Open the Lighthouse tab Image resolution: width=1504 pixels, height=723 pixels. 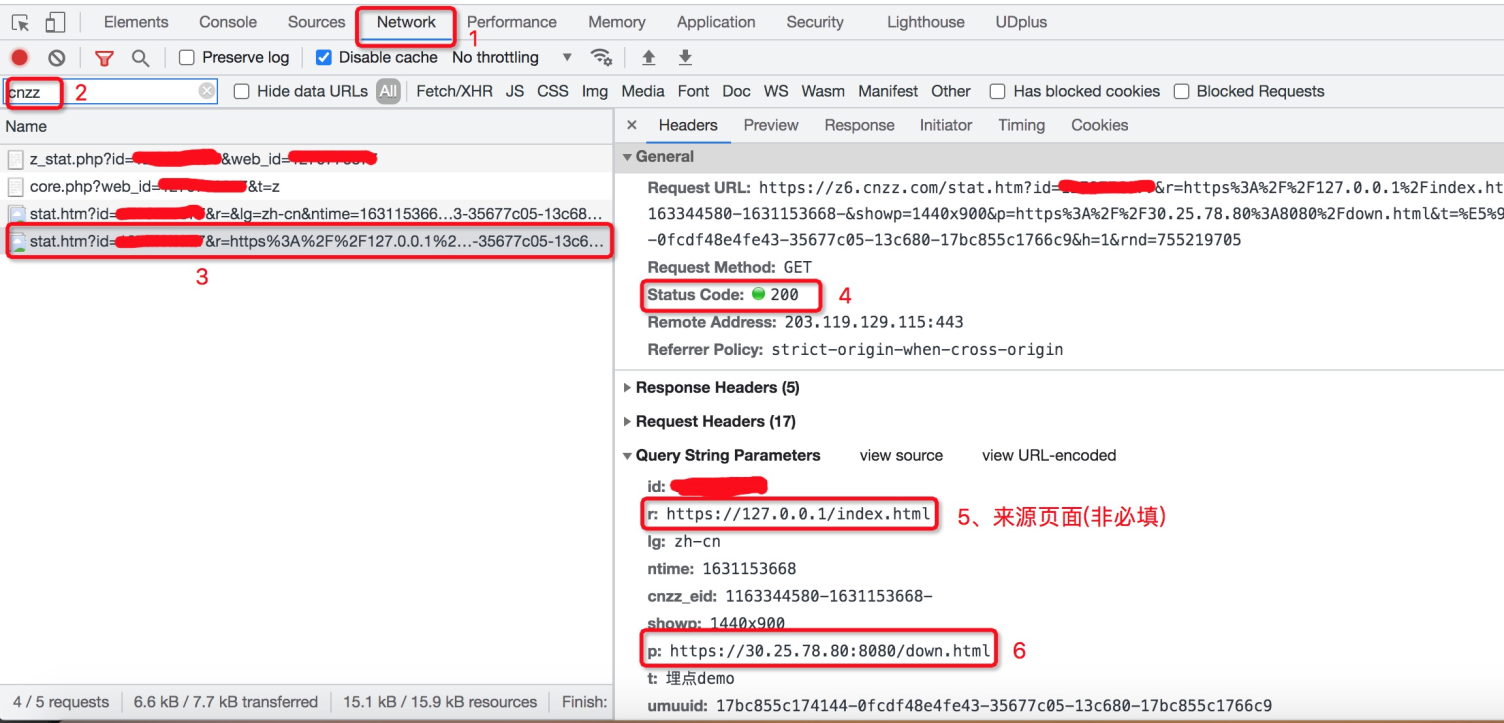coord(926,22)
